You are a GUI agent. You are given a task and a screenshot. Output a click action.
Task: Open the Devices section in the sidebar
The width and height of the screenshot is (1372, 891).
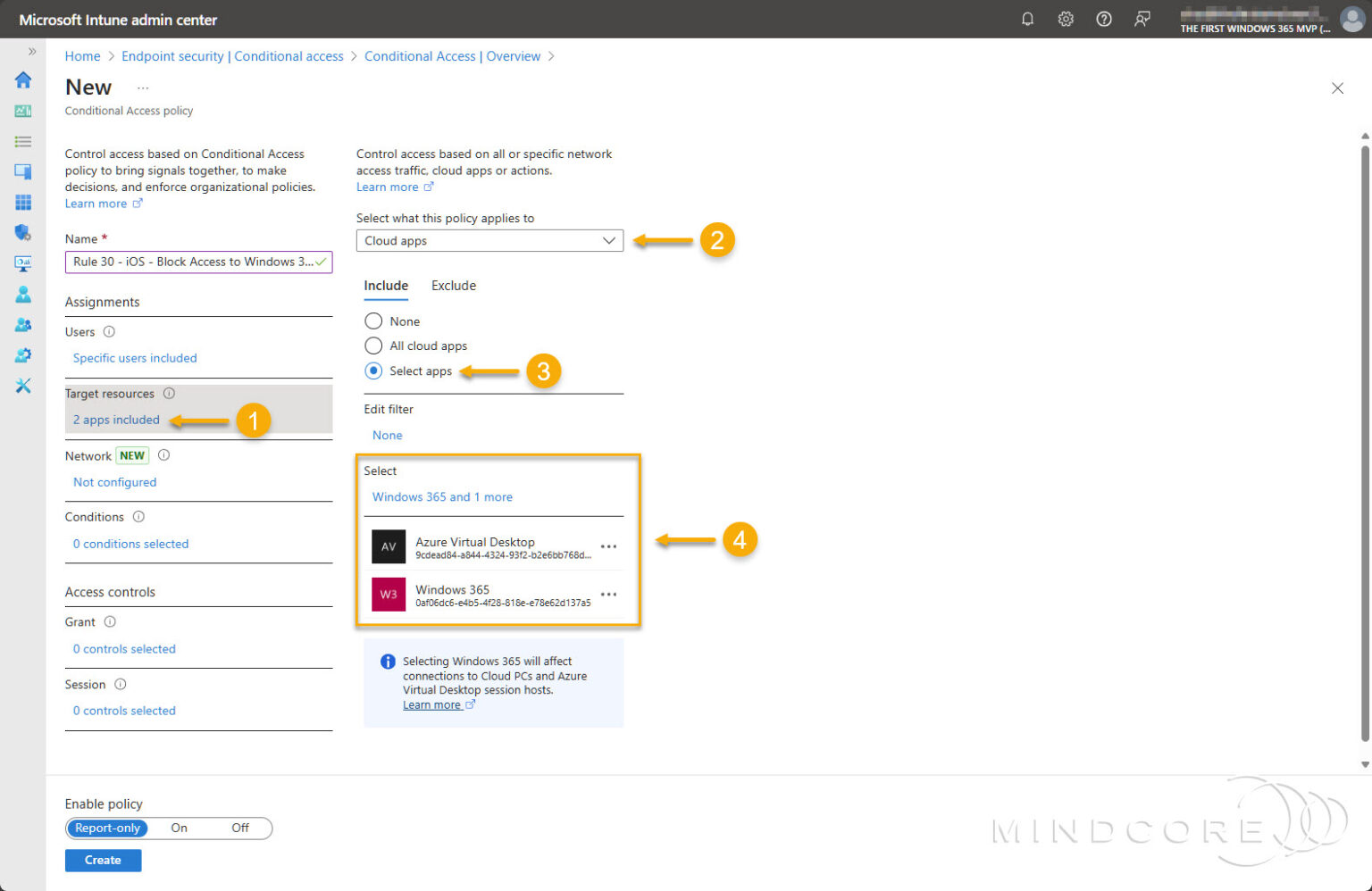(x=23, y=171)
